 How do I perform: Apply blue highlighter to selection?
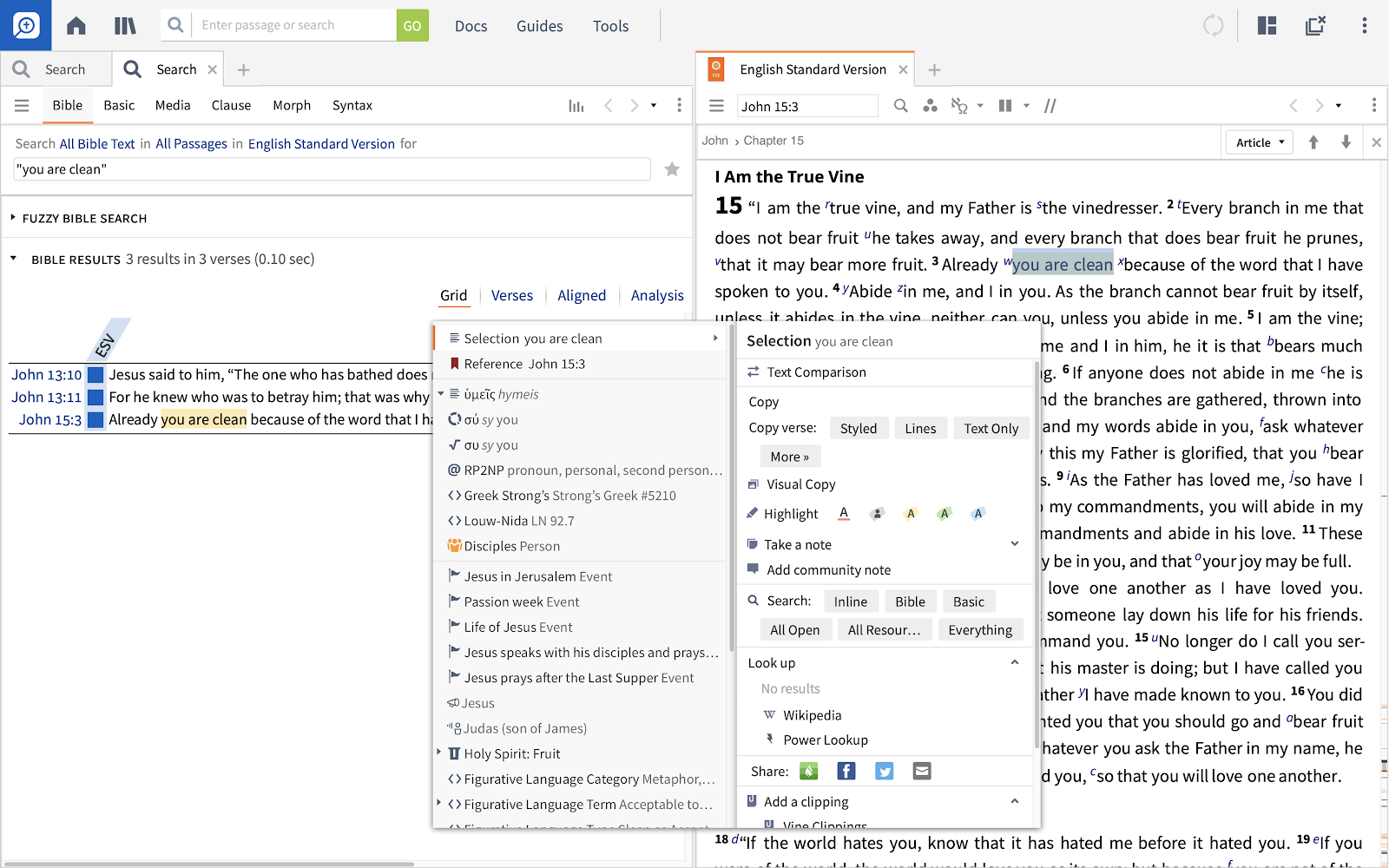tap(978, 513)
